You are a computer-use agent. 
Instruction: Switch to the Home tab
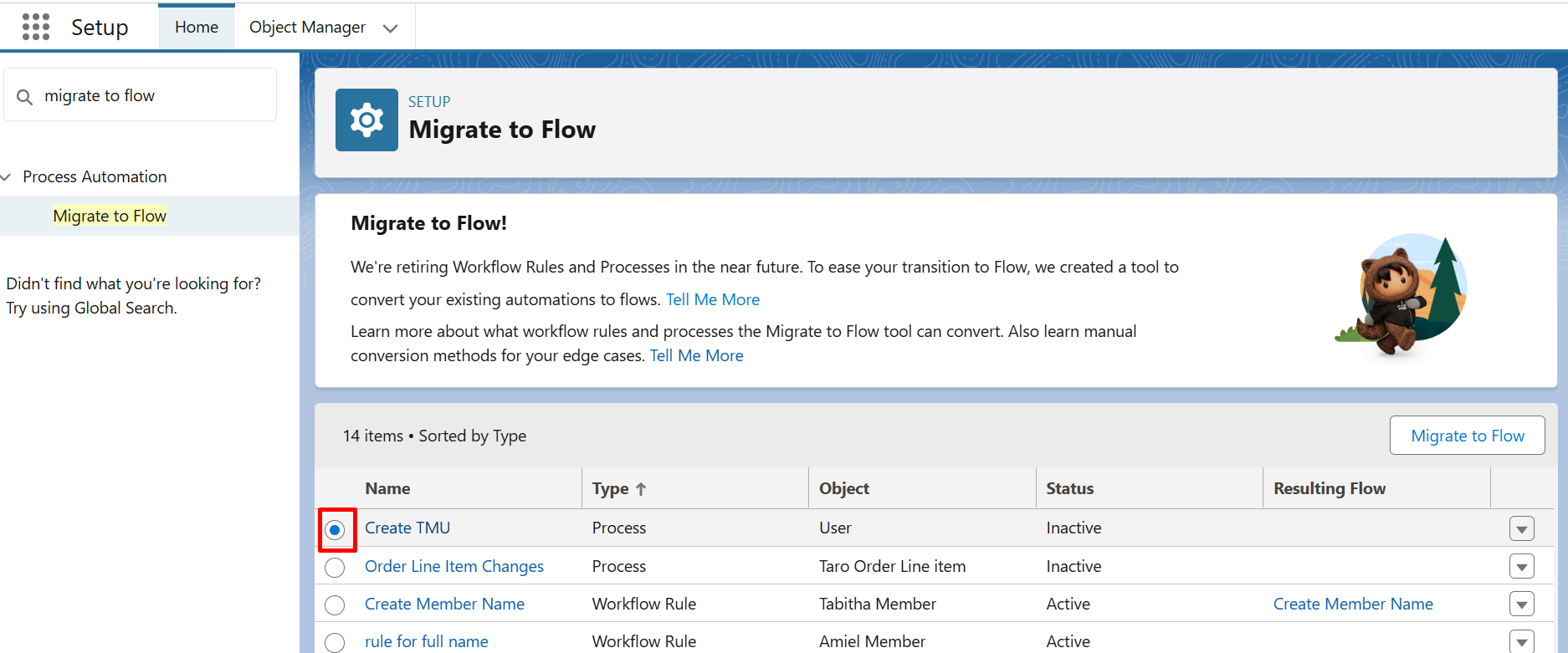click(197, 27)
